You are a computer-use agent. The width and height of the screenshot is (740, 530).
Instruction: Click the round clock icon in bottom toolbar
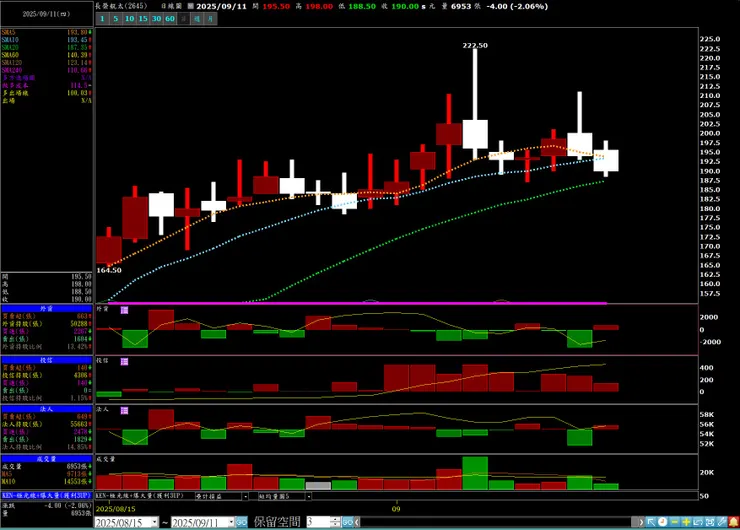(663, 522)
